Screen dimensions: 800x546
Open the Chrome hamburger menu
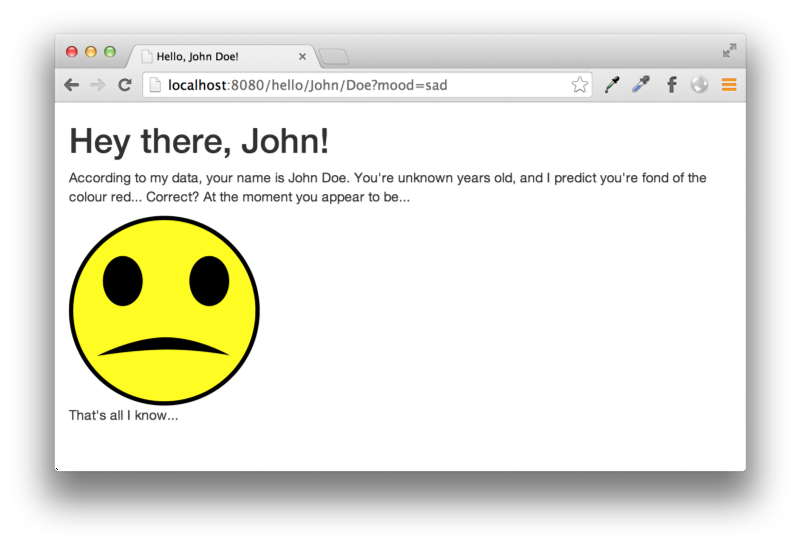pos(729,85)
